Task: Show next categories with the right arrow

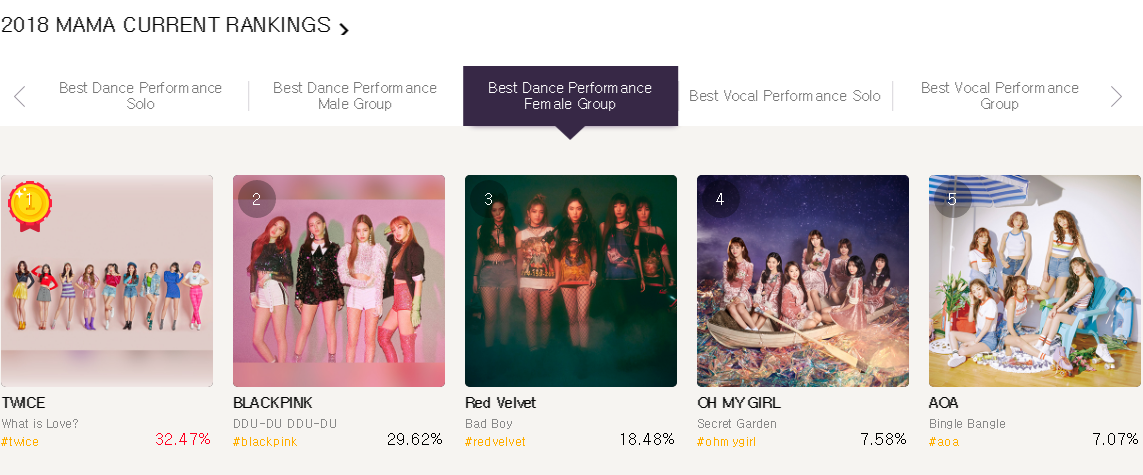Action: click(1117, 96)
